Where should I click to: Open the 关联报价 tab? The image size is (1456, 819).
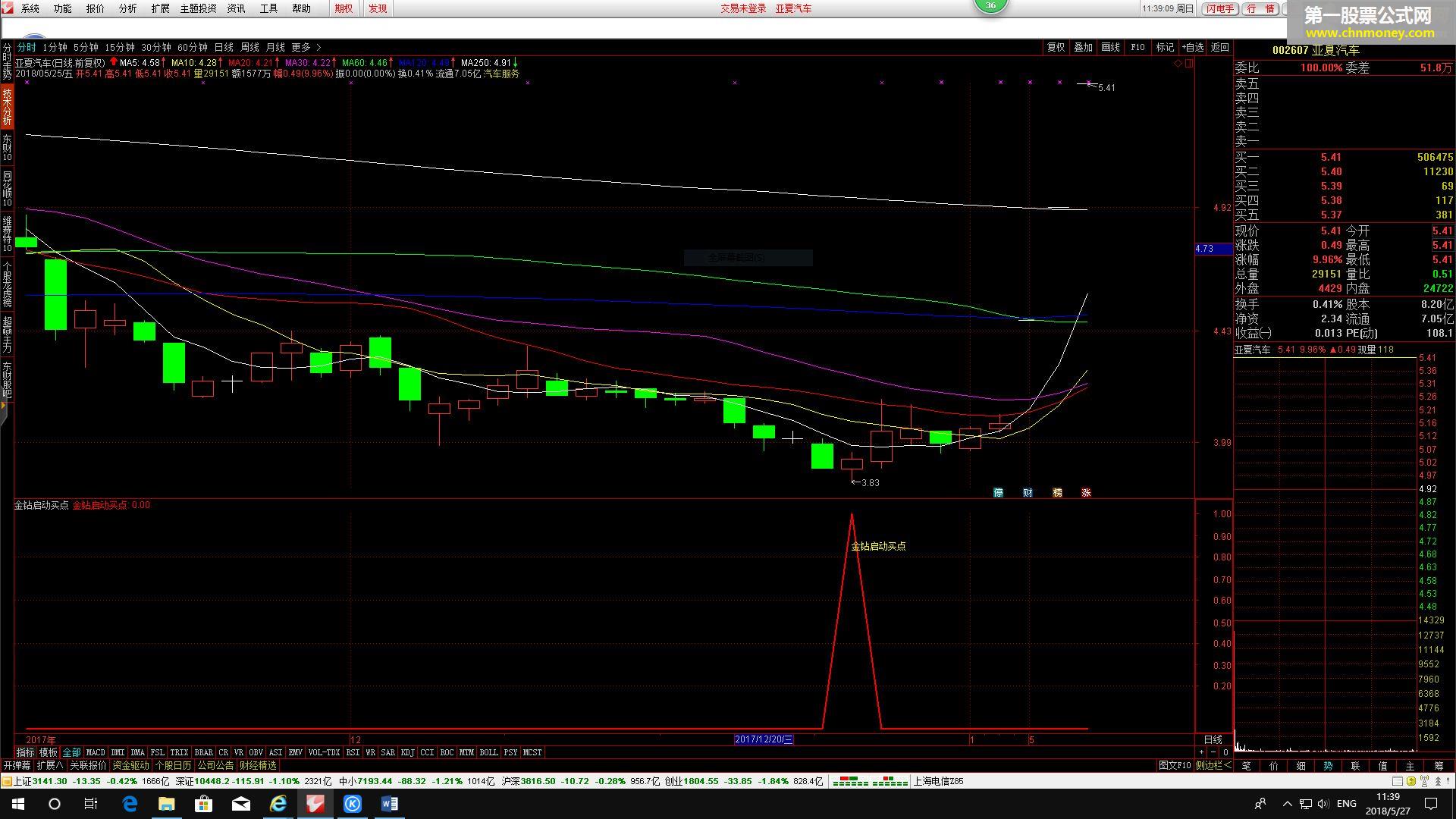pyautogui.click(x=89, y=765)
